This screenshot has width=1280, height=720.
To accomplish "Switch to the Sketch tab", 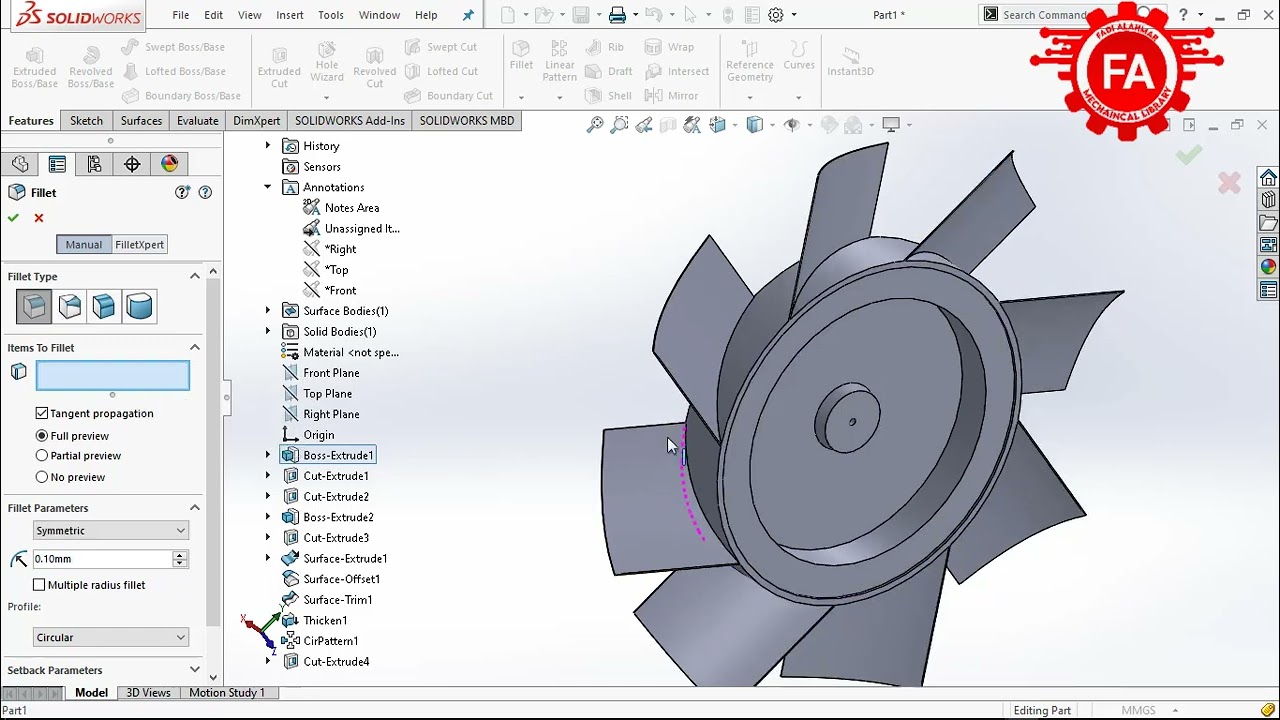I will click(86, 121).
